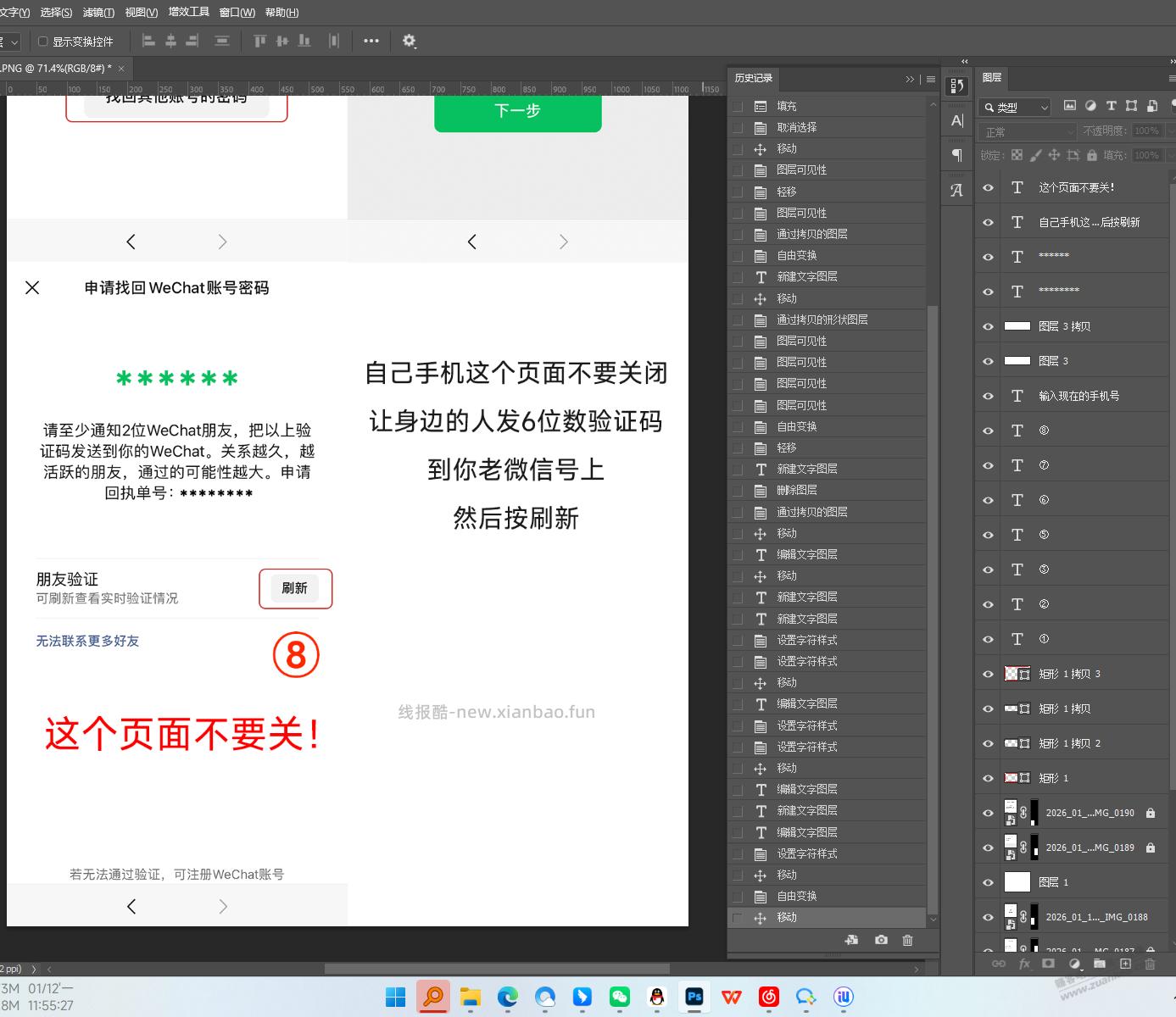Hide the 图层 3 拷贝 layer eye icon

tap(987, 325)
